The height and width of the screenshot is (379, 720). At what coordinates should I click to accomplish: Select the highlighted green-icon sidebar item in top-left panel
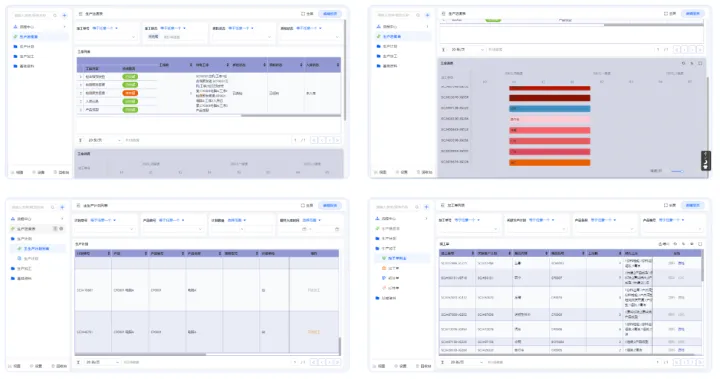coord(39,36)
